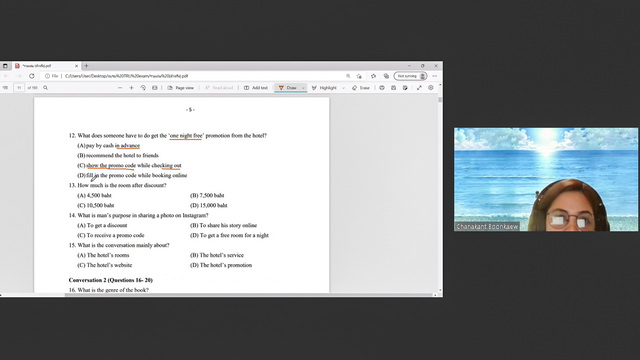Open the PDF search magnifier icon

pos(45,88)
